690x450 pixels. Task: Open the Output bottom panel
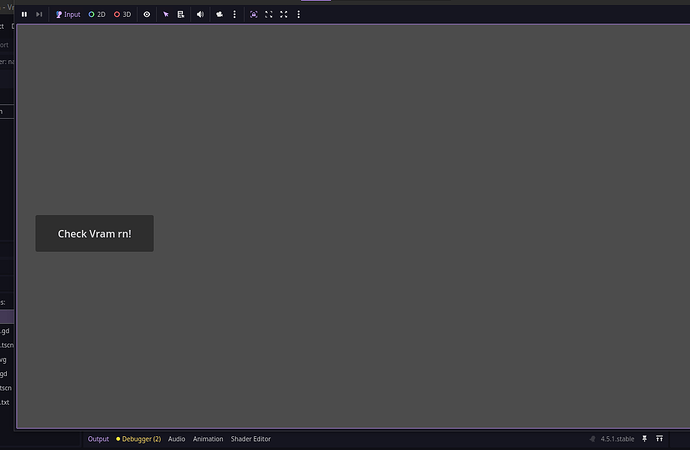(x=98, y=439)
